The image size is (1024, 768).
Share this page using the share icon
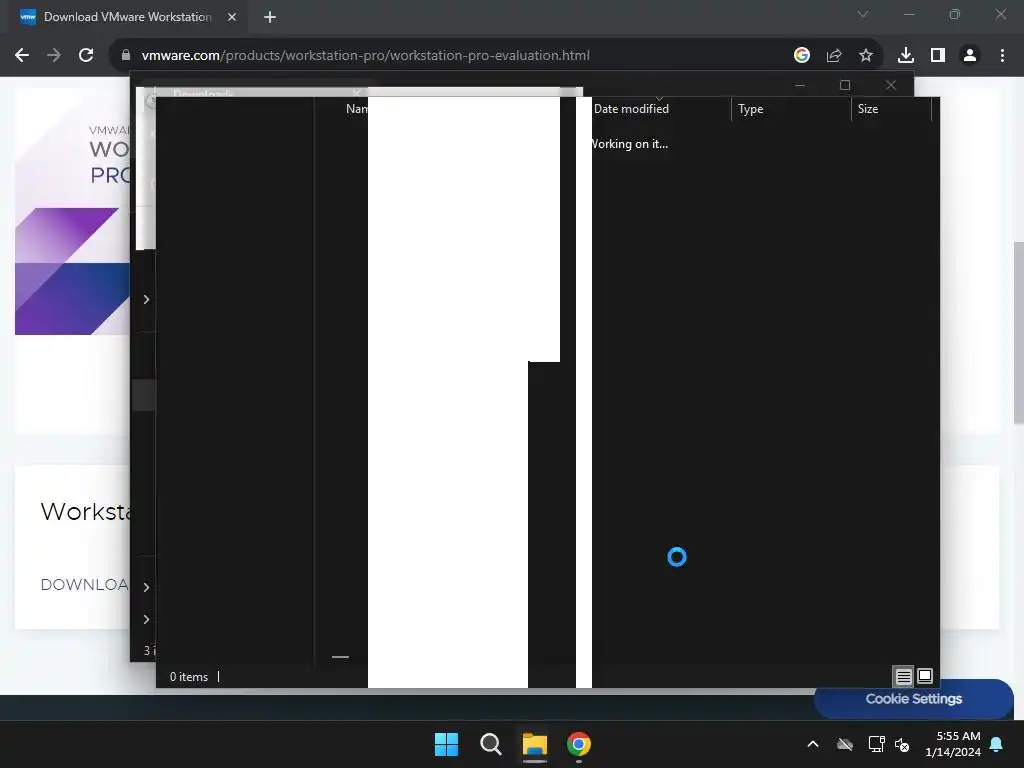834,56
